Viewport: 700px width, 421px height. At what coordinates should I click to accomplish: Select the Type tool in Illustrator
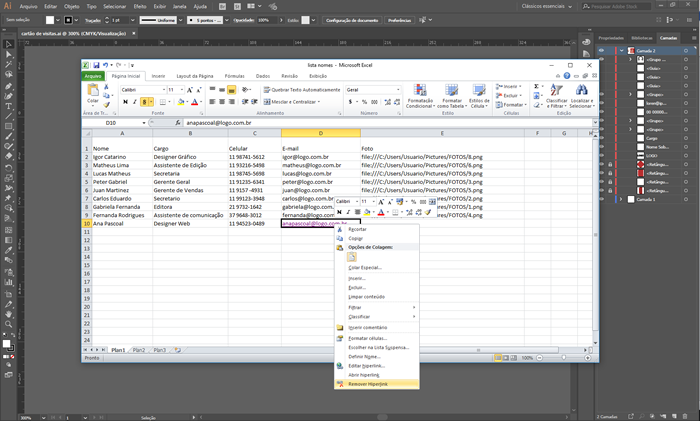(8, 106)
